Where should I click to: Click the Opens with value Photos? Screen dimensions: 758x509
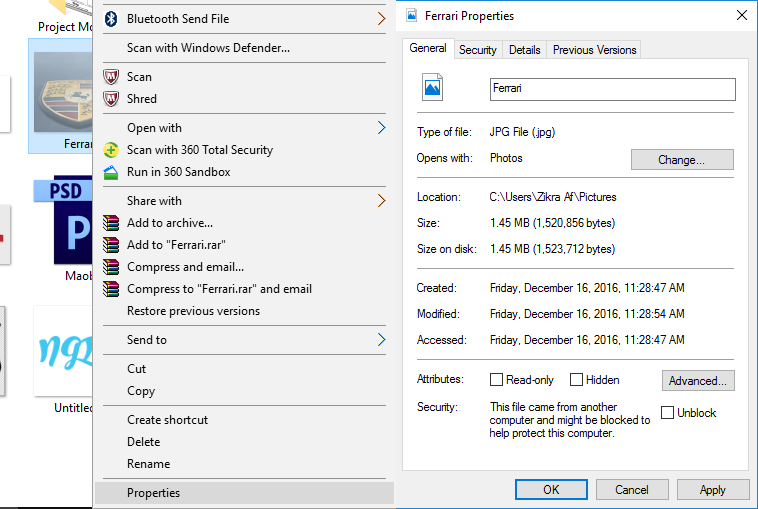pos(506,158)
